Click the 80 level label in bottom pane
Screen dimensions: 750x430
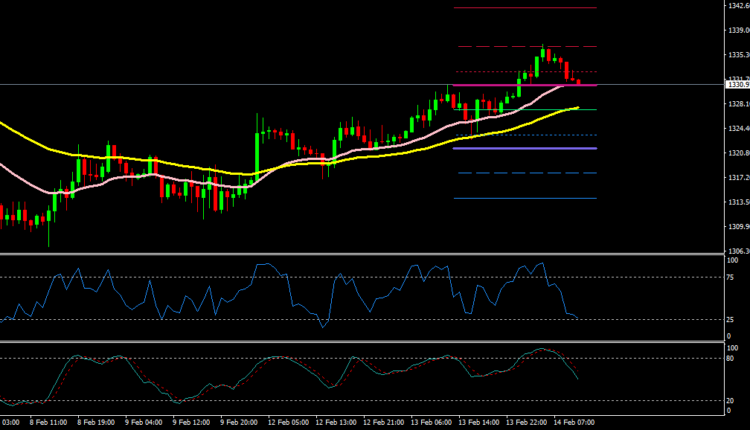click(x=730, y=358)
